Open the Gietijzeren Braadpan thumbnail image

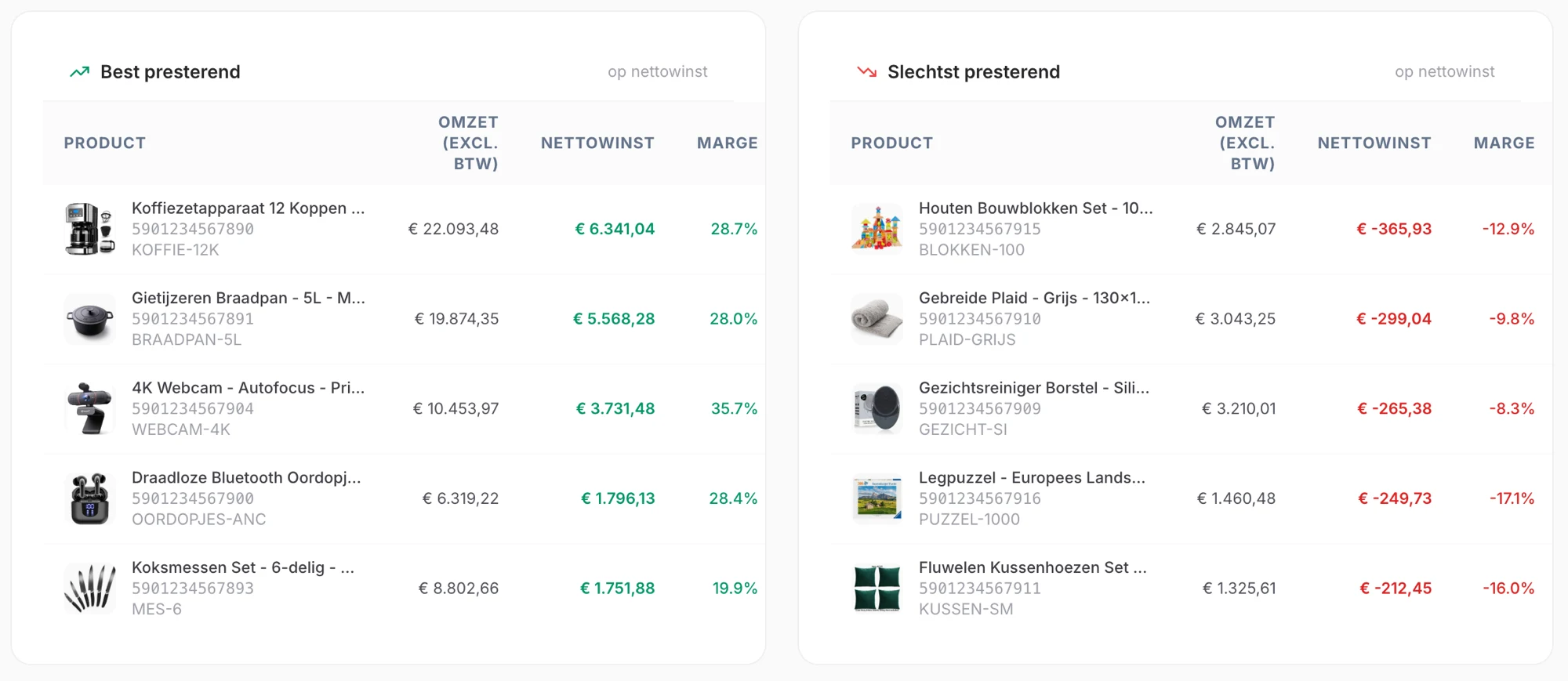point(90,319)
